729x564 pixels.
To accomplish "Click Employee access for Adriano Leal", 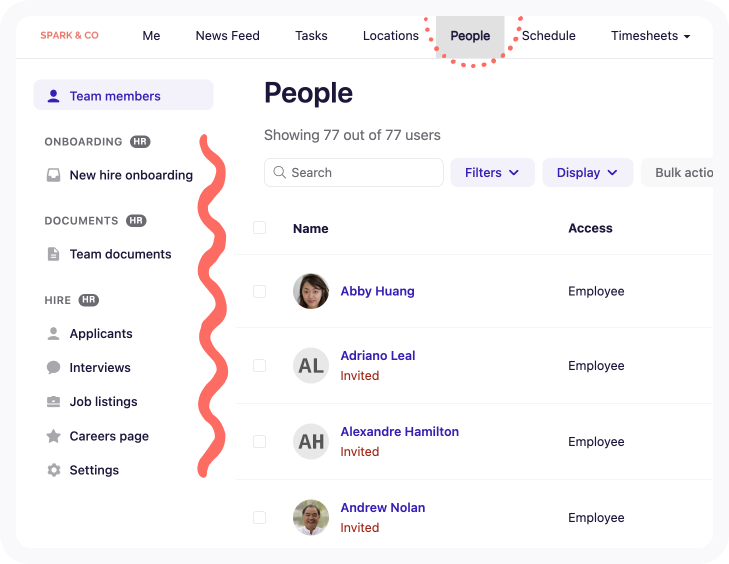I will point(596,366).
